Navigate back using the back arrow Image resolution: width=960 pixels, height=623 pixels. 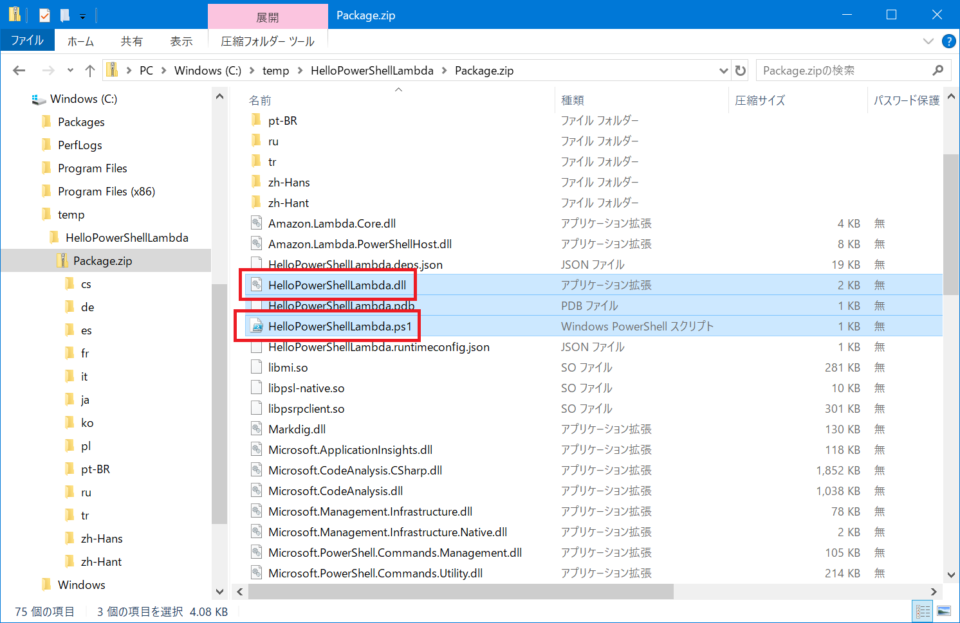click(x=19, y=70)
